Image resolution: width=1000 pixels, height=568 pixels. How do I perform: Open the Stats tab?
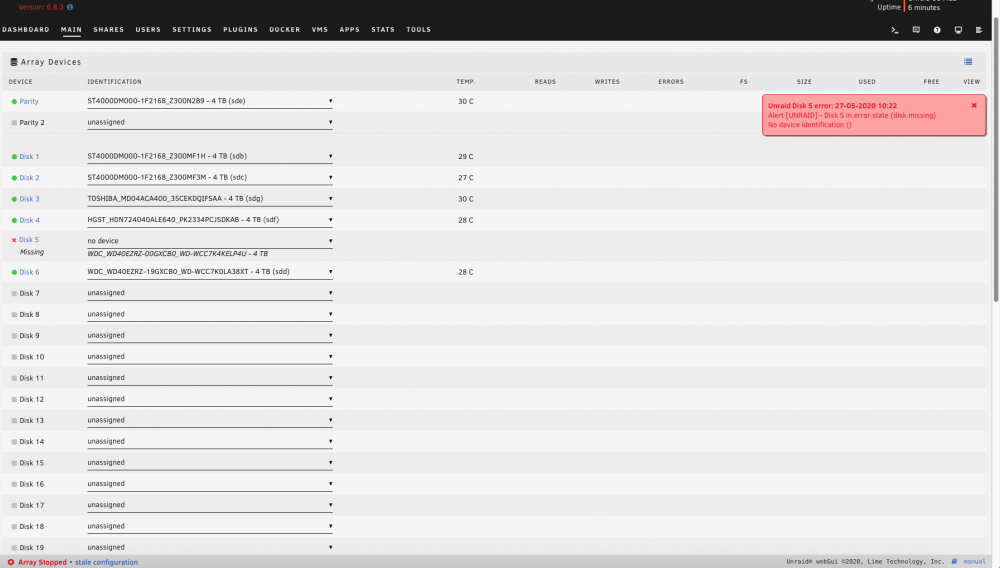(x=383, y=30)
